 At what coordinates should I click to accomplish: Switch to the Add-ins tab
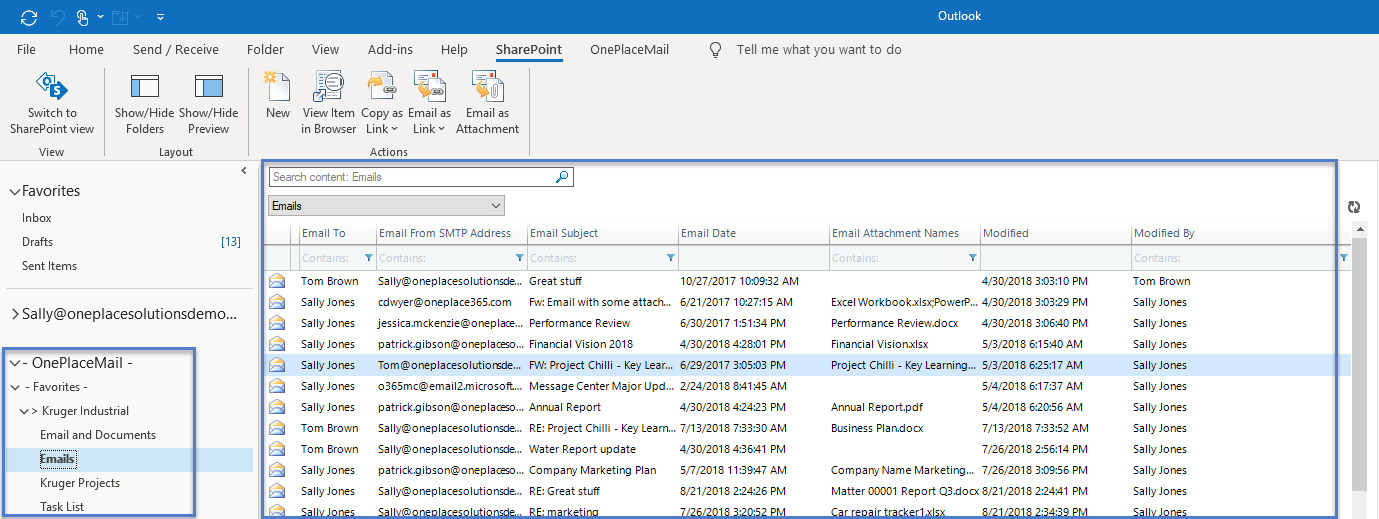(x=390, y=49)
